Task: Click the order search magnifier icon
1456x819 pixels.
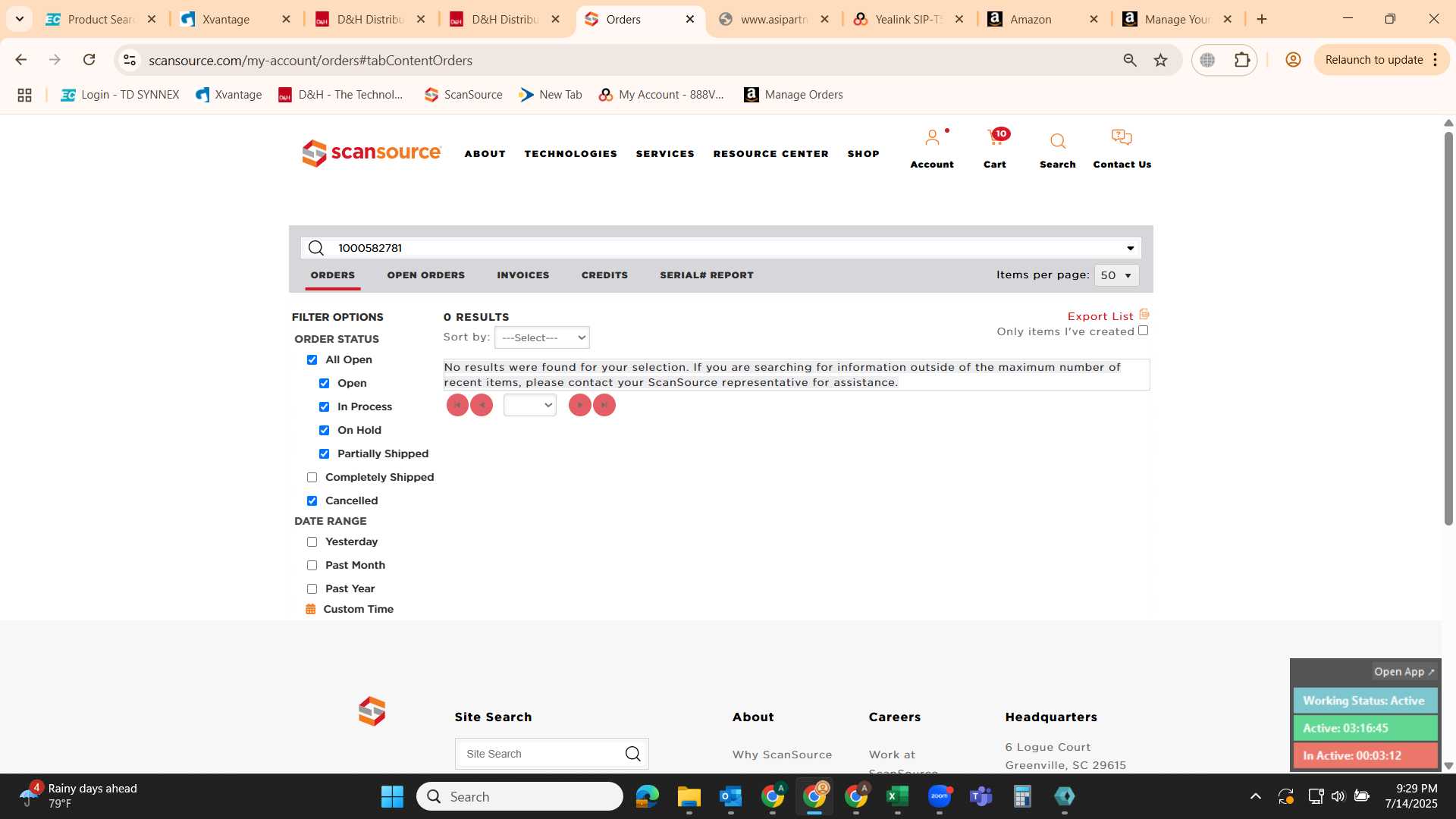Action: tap(316, 248)
